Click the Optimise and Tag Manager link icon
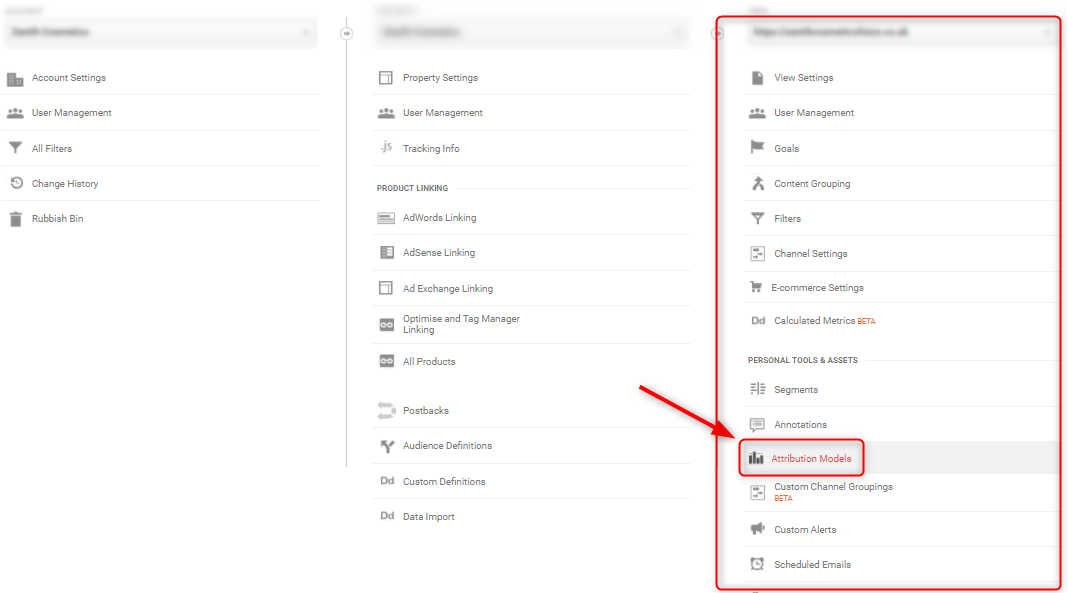Image resolution: width=1068 pixels, height=593 pixels. pyautogui.click(x=386, y=325)
